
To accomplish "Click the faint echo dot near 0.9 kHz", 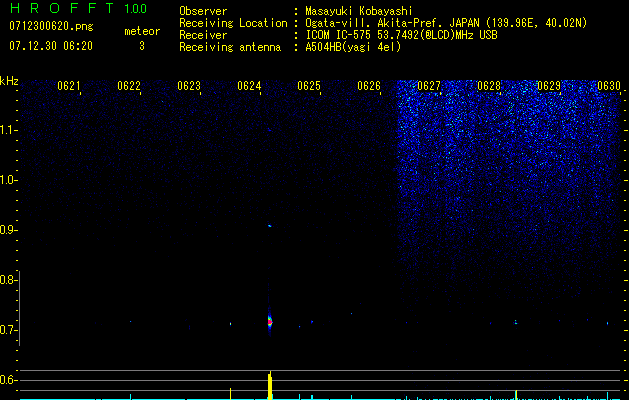I will [x=270, y=226].
